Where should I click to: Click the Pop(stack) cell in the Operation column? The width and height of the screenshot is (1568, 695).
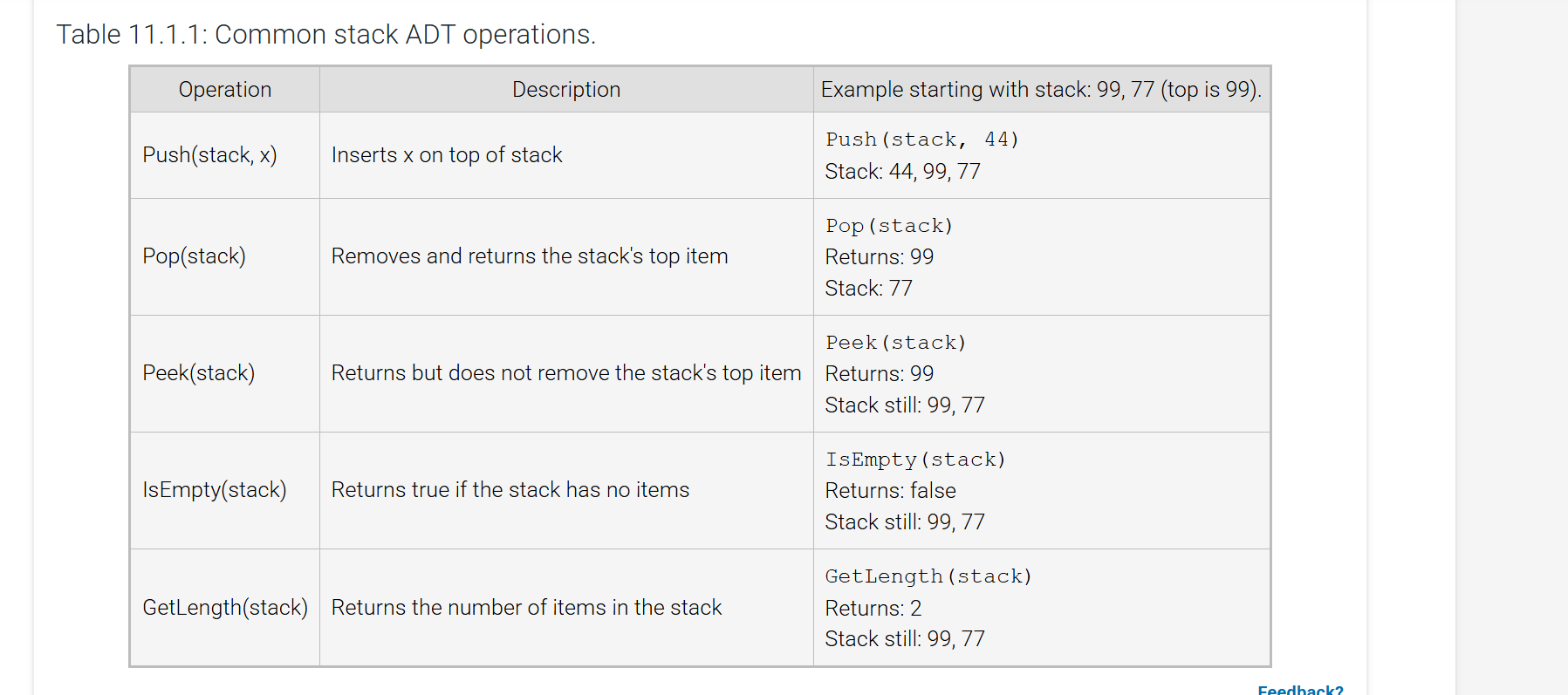click(194, 256)
